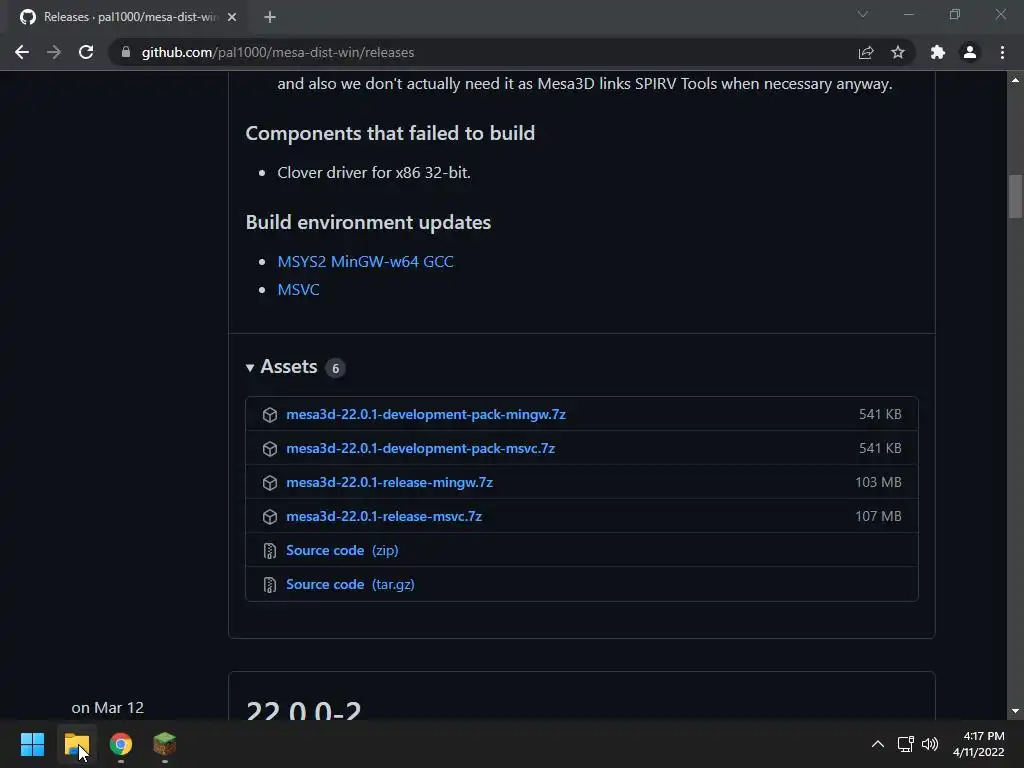Open File Explorer from taskbar
Viewport: 1024px width, 768px height.
[76, 744]
